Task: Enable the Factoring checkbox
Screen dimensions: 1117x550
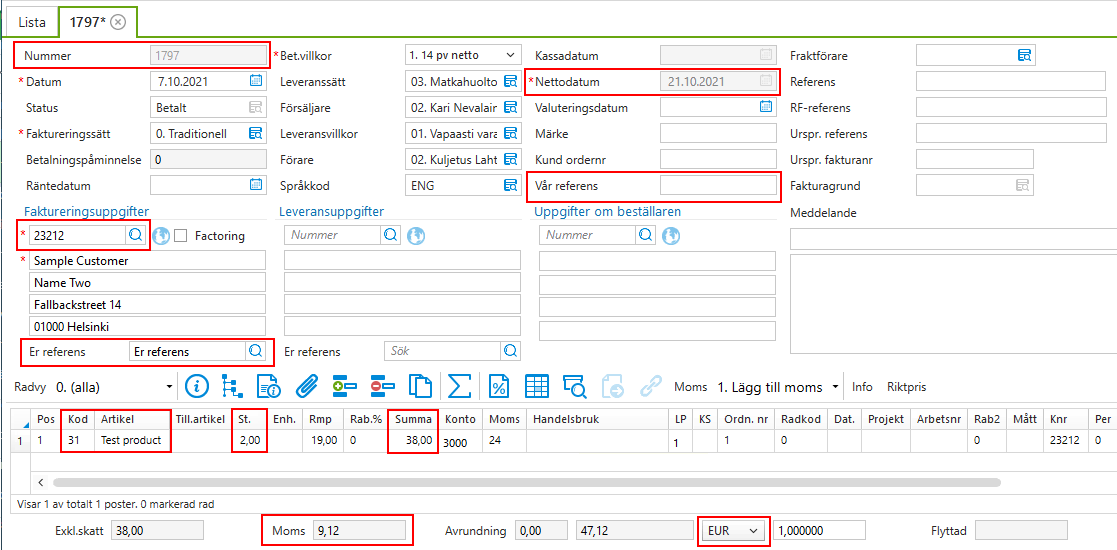Action: [181, 236]
